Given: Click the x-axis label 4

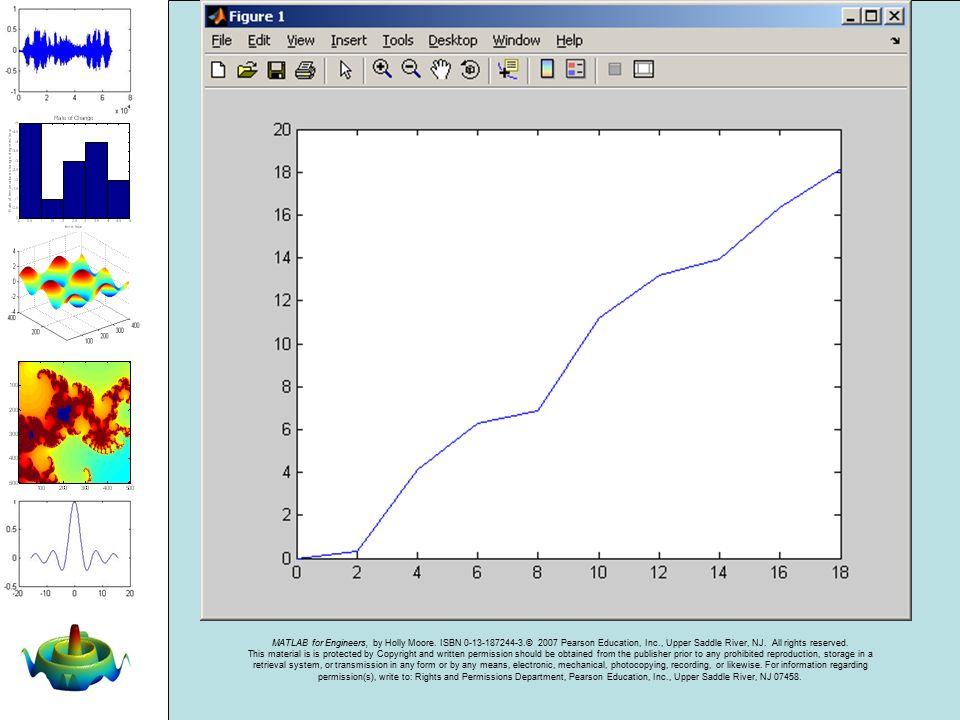Looking at the screenshot, I should point(417,572).
